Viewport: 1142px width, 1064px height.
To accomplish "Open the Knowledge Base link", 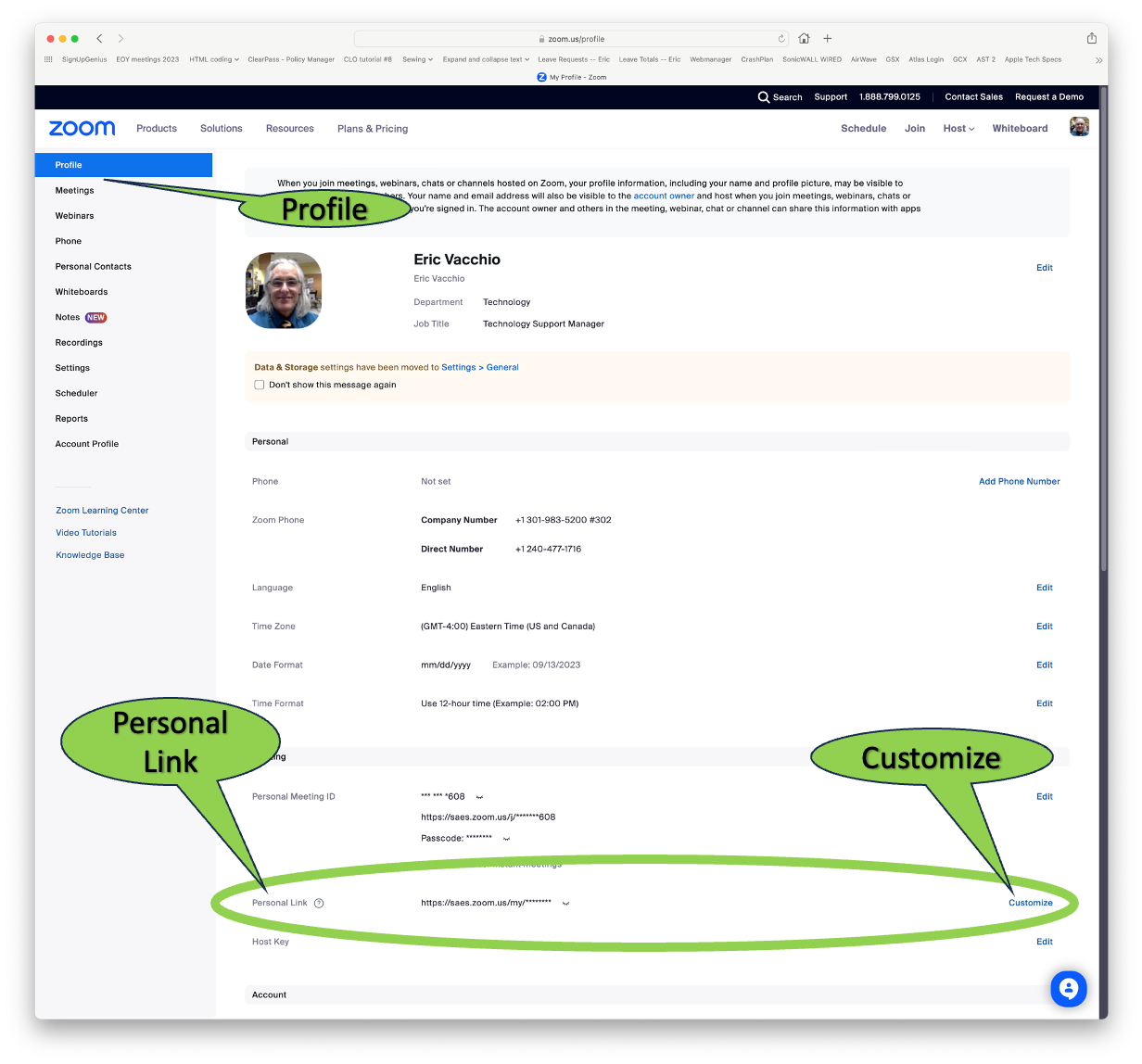I will (x=90, y=555).
